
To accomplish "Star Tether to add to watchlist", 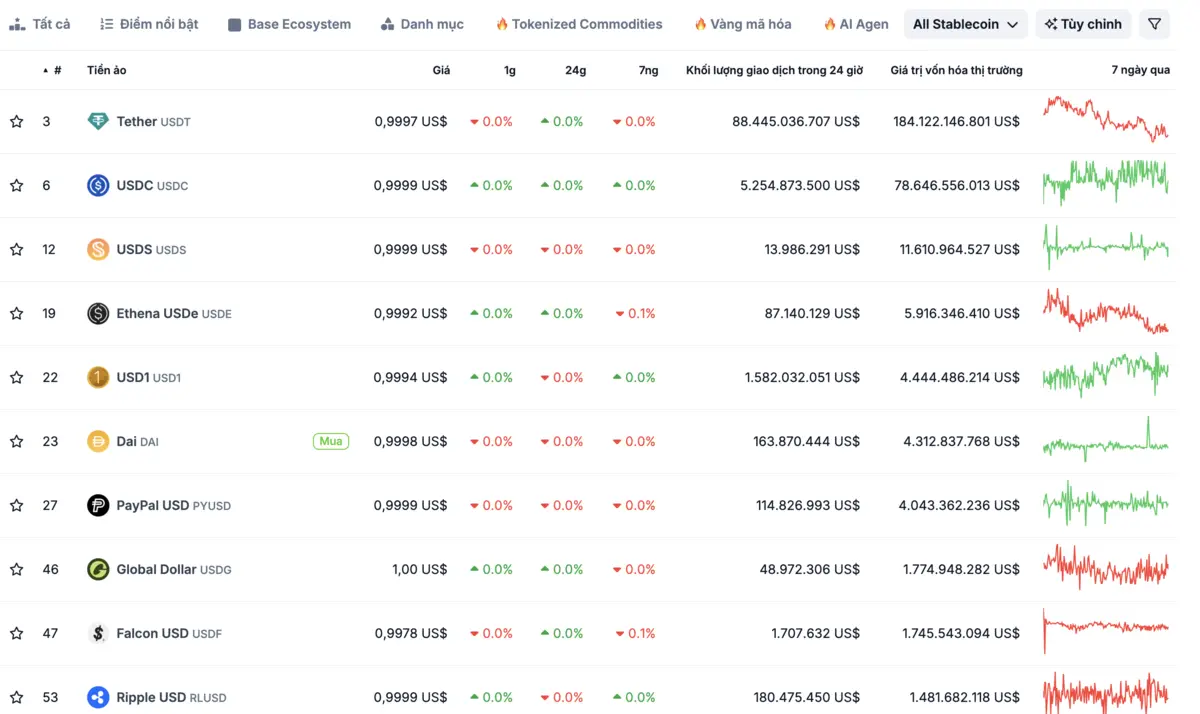I will pyautogui.click(x=16, y=121).
